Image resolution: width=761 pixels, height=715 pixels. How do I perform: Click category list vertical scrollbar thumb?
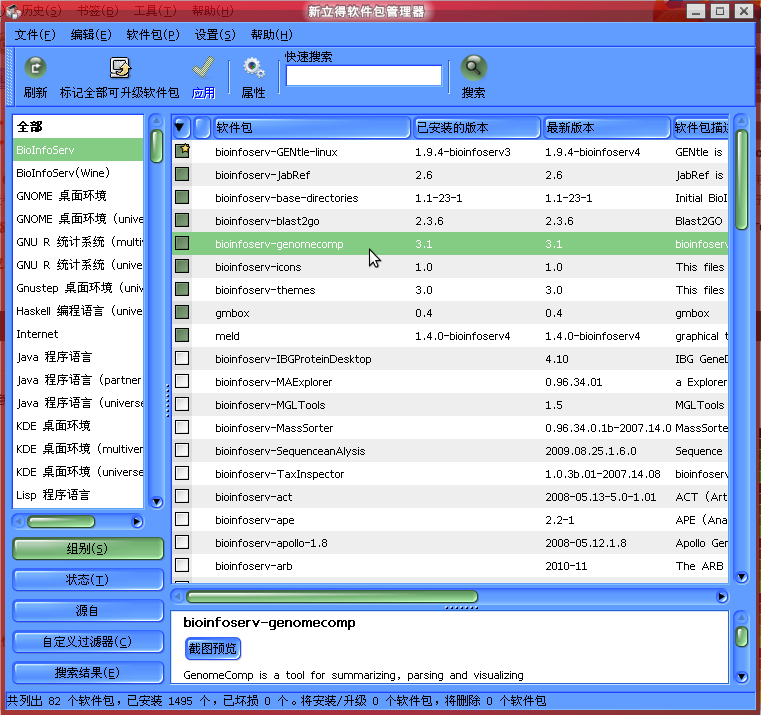[x=156, y=146]
